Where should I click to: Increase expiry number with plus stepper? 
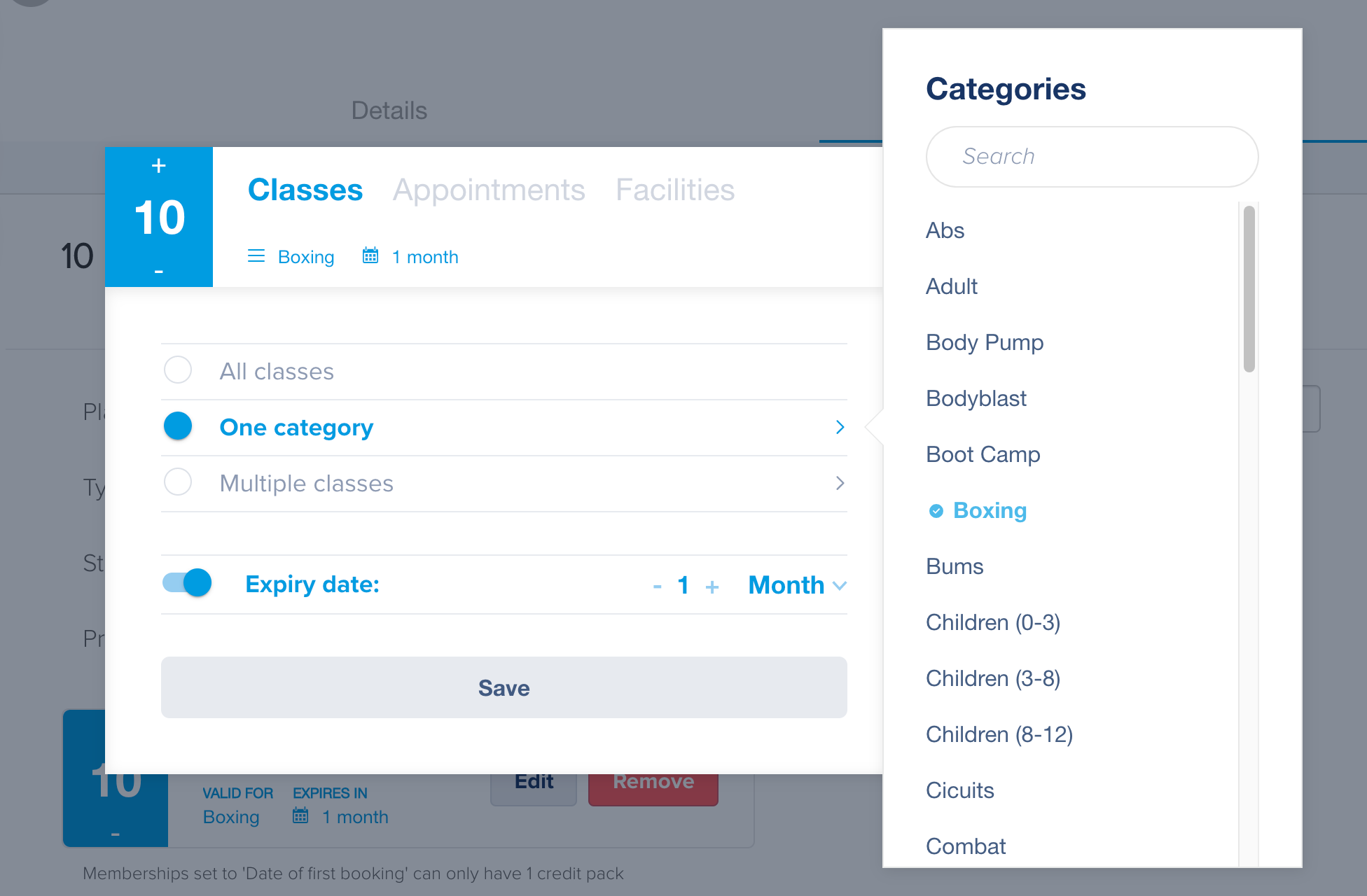click(x=712, y=586)
